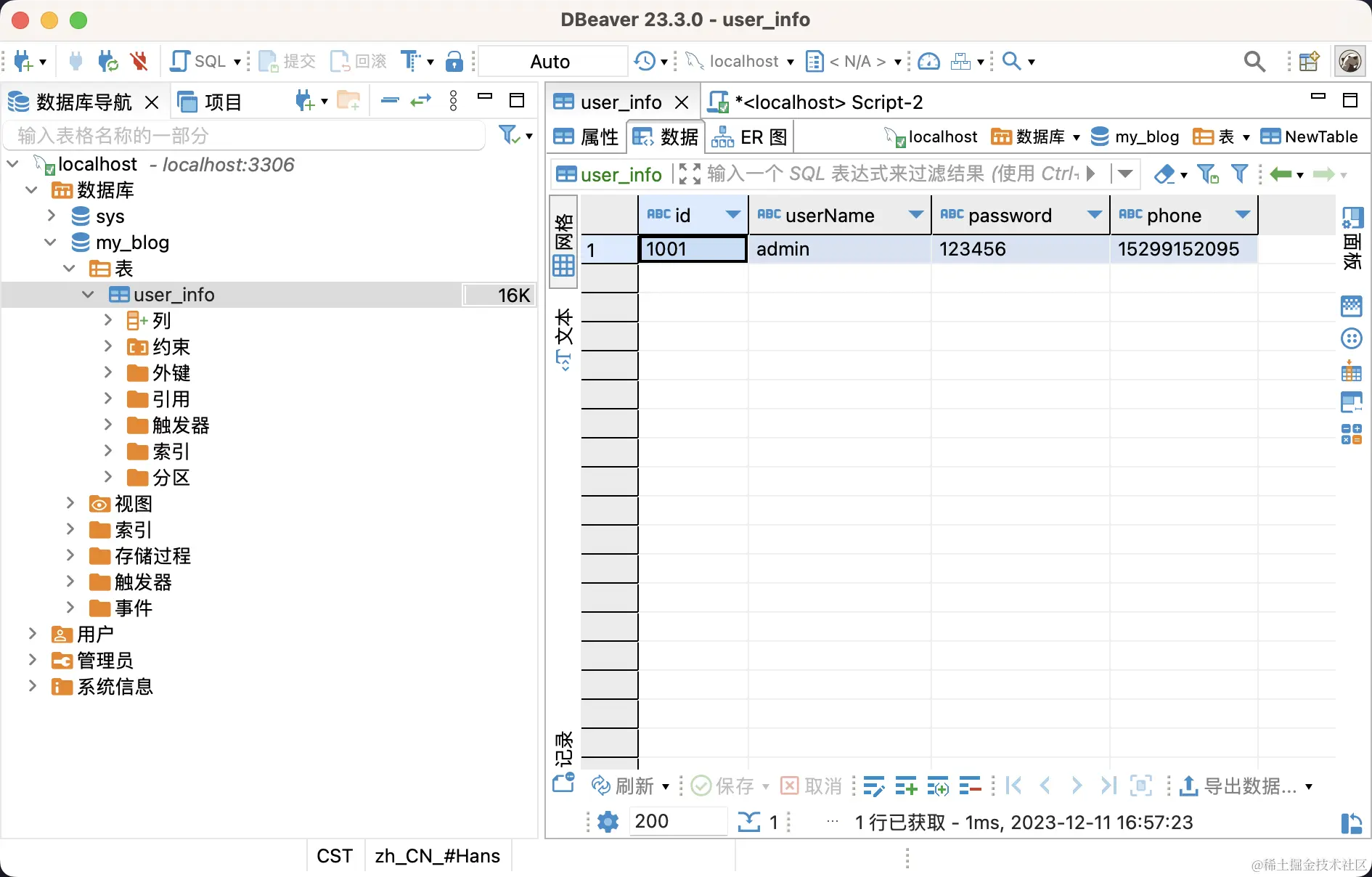This screenshot has width=1372, height=877.
Task: Switch to the 项目 tab
Action: [x=210, y=102]
